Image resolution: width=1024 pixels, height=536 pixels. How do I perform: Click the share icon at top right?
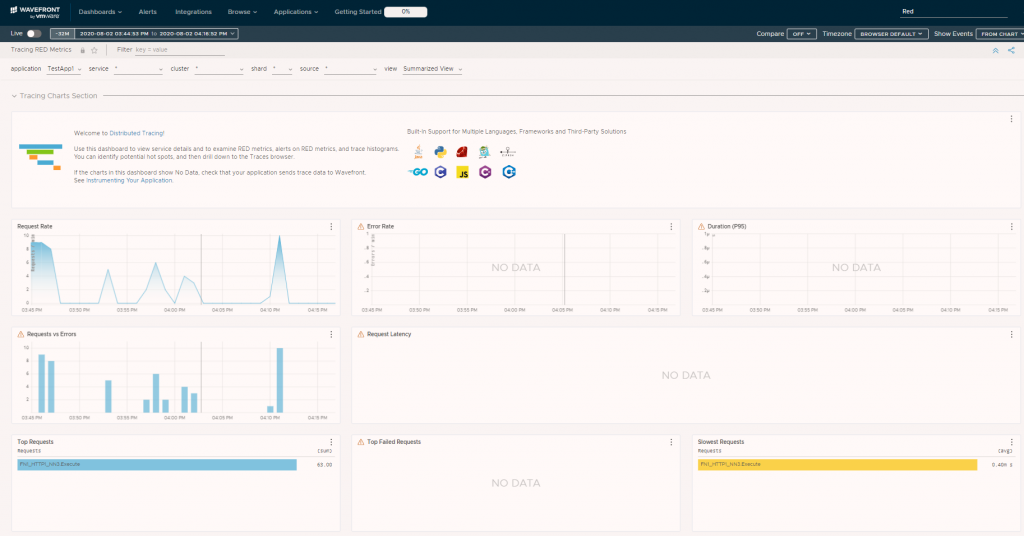click(1011, 50)
